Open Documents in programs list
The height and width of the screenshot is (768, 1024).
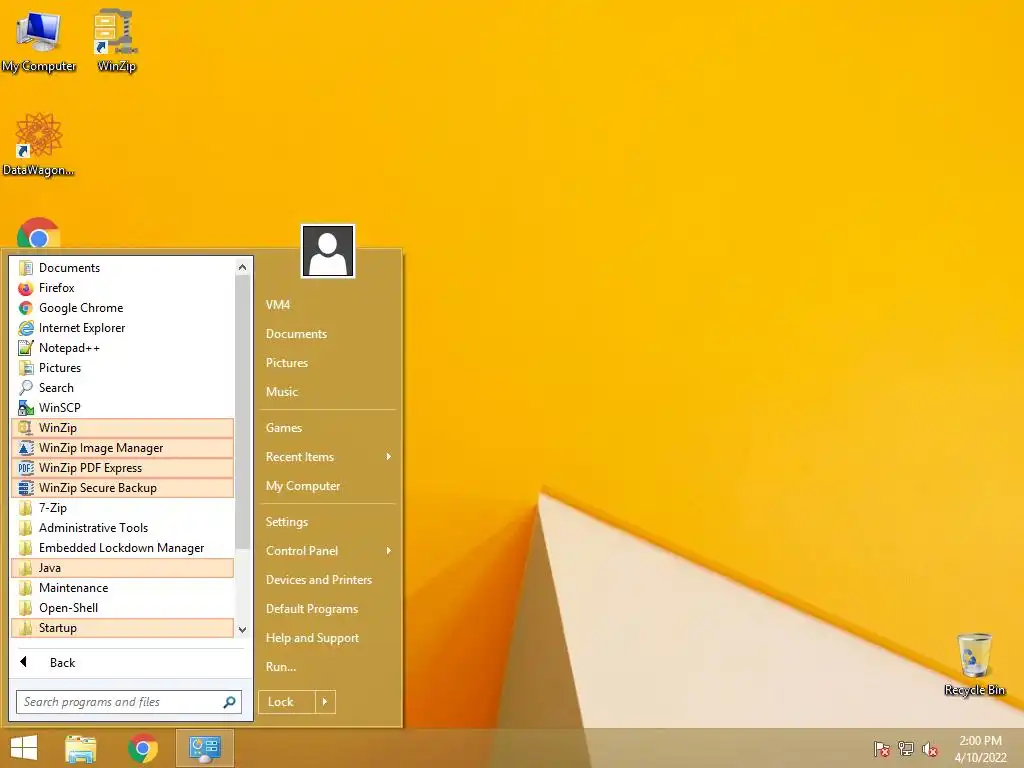[x=123, y=268]
